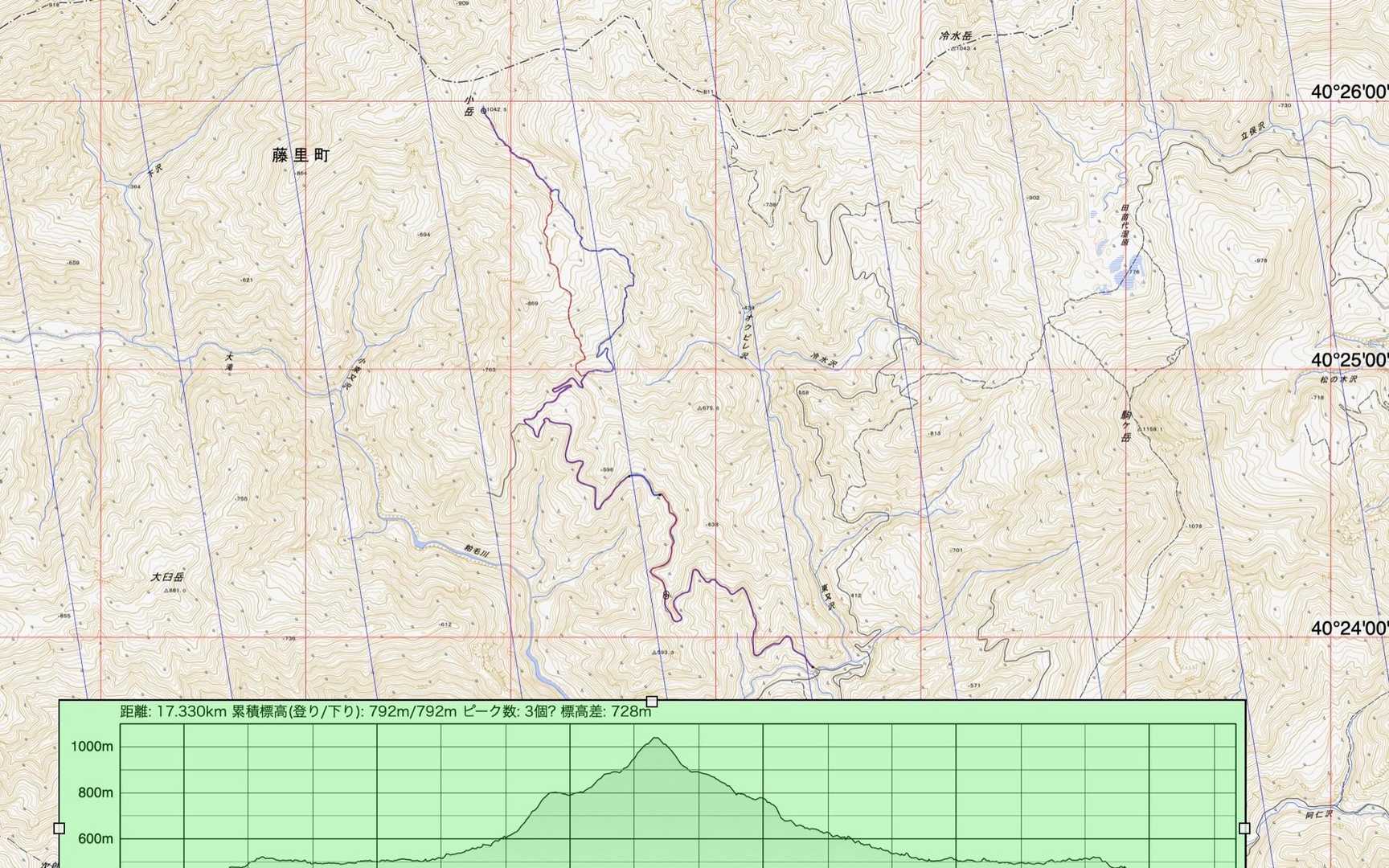Click the 40°24'00" latitude label
Image resolution: width=1389 pixels, height=868 pixels.
[1349, 627]
